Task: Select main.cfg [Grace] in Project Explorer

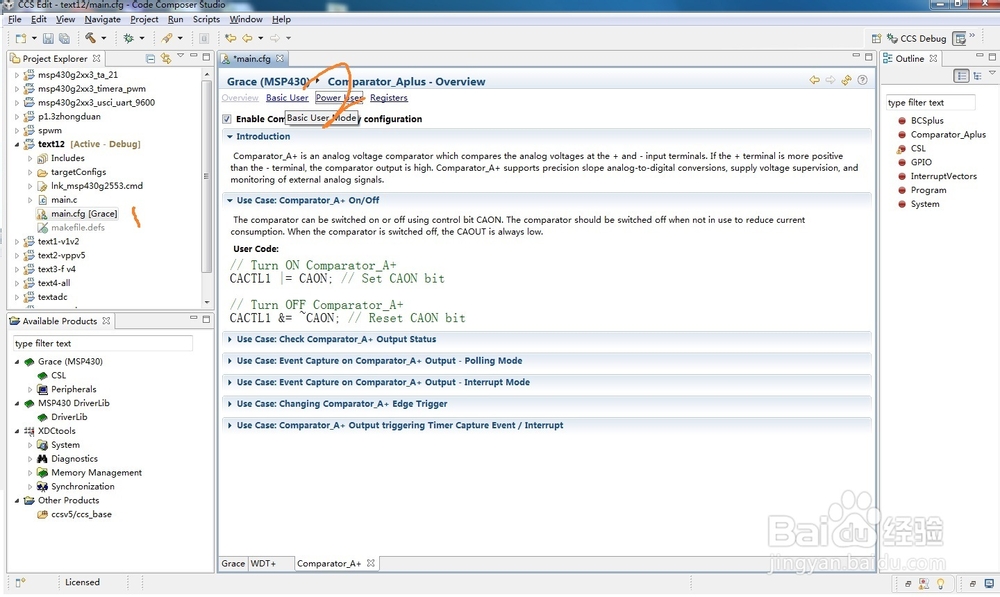Action: coord(84,214)
